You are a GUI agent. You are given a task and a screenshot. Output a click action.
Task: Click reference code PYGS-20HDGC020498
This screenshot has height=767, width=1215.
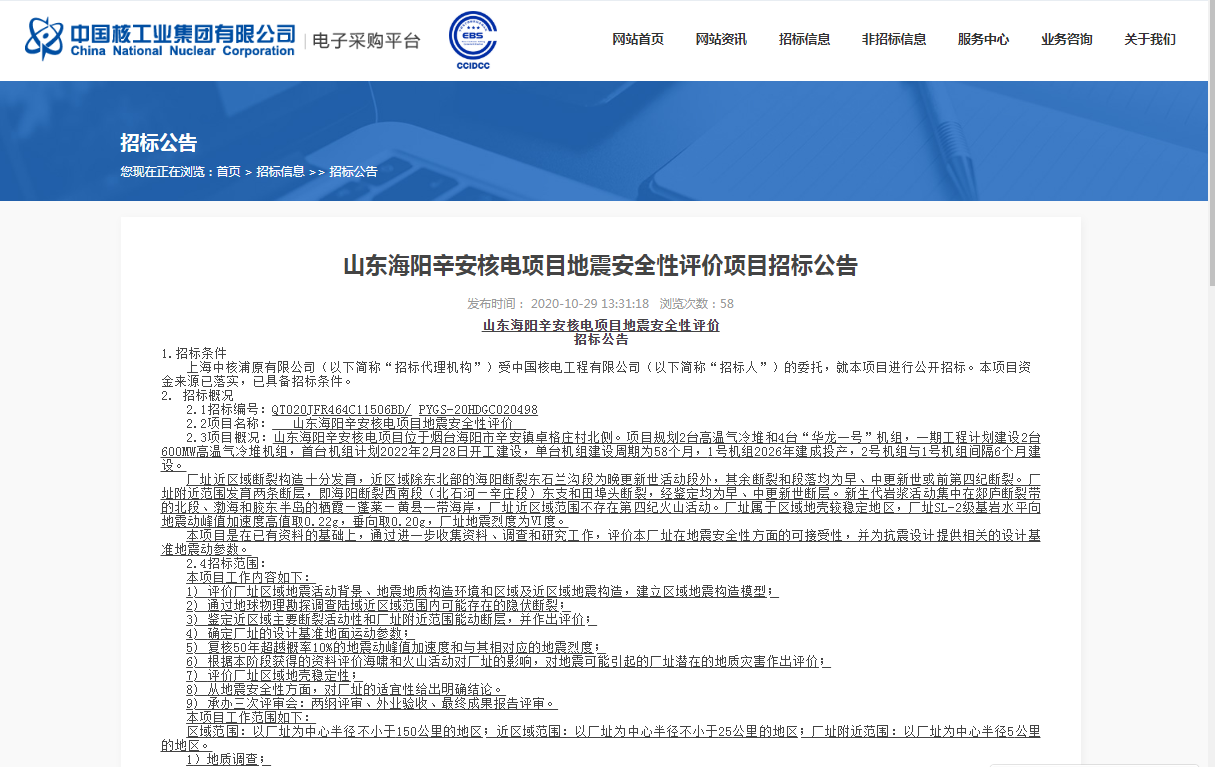point(478,410)
